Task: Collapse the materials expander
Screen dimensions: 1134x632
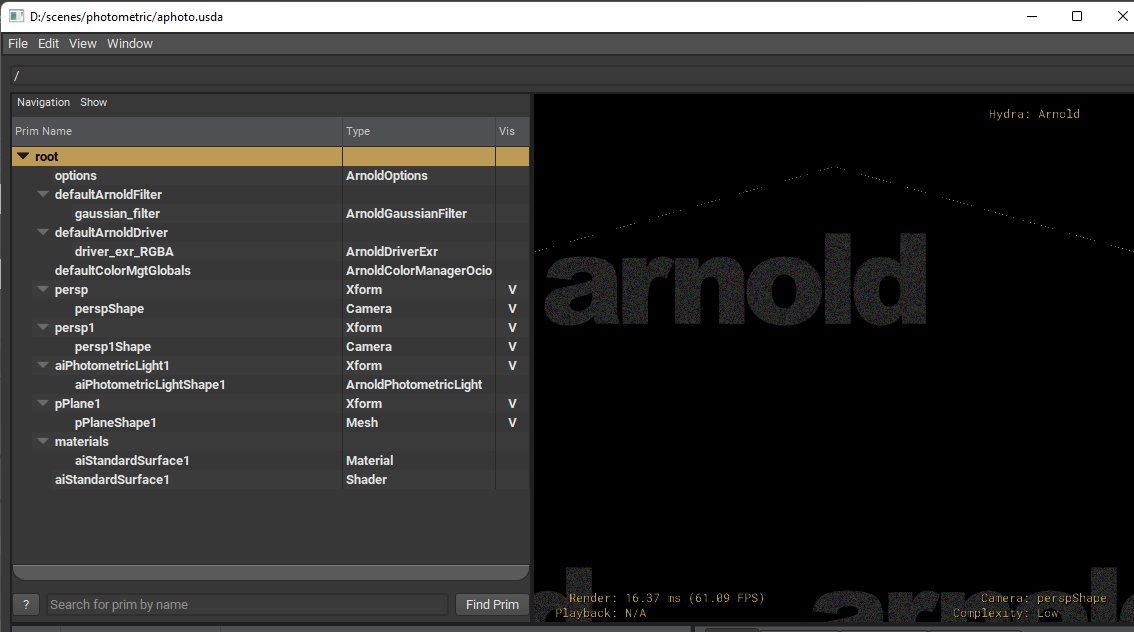Action: click(x=43, y=441)
